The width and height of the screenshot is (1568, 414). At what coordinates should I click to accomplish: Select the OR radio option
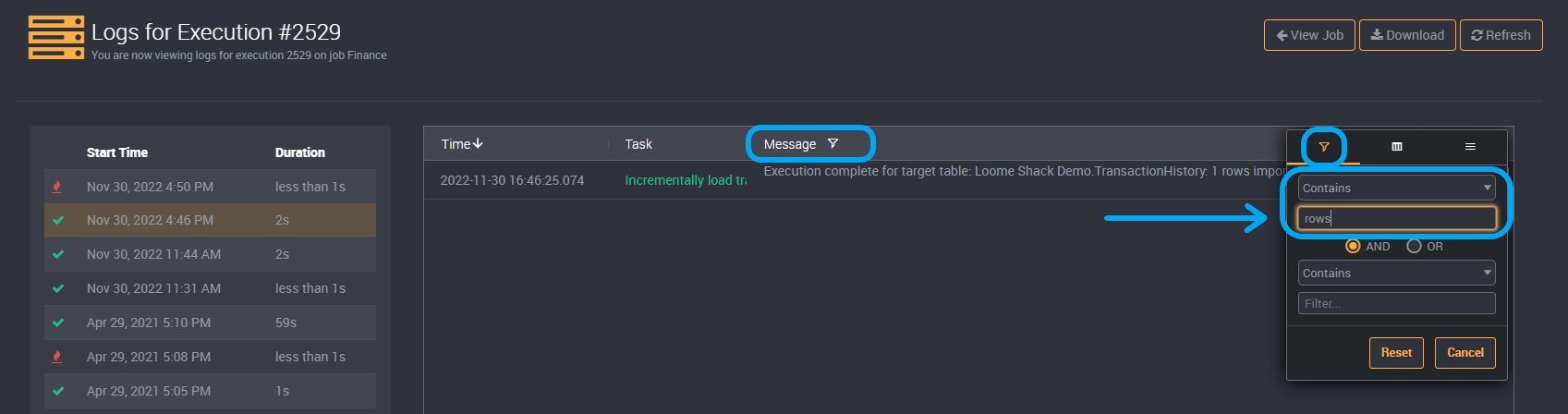[x=1414, y=246]
